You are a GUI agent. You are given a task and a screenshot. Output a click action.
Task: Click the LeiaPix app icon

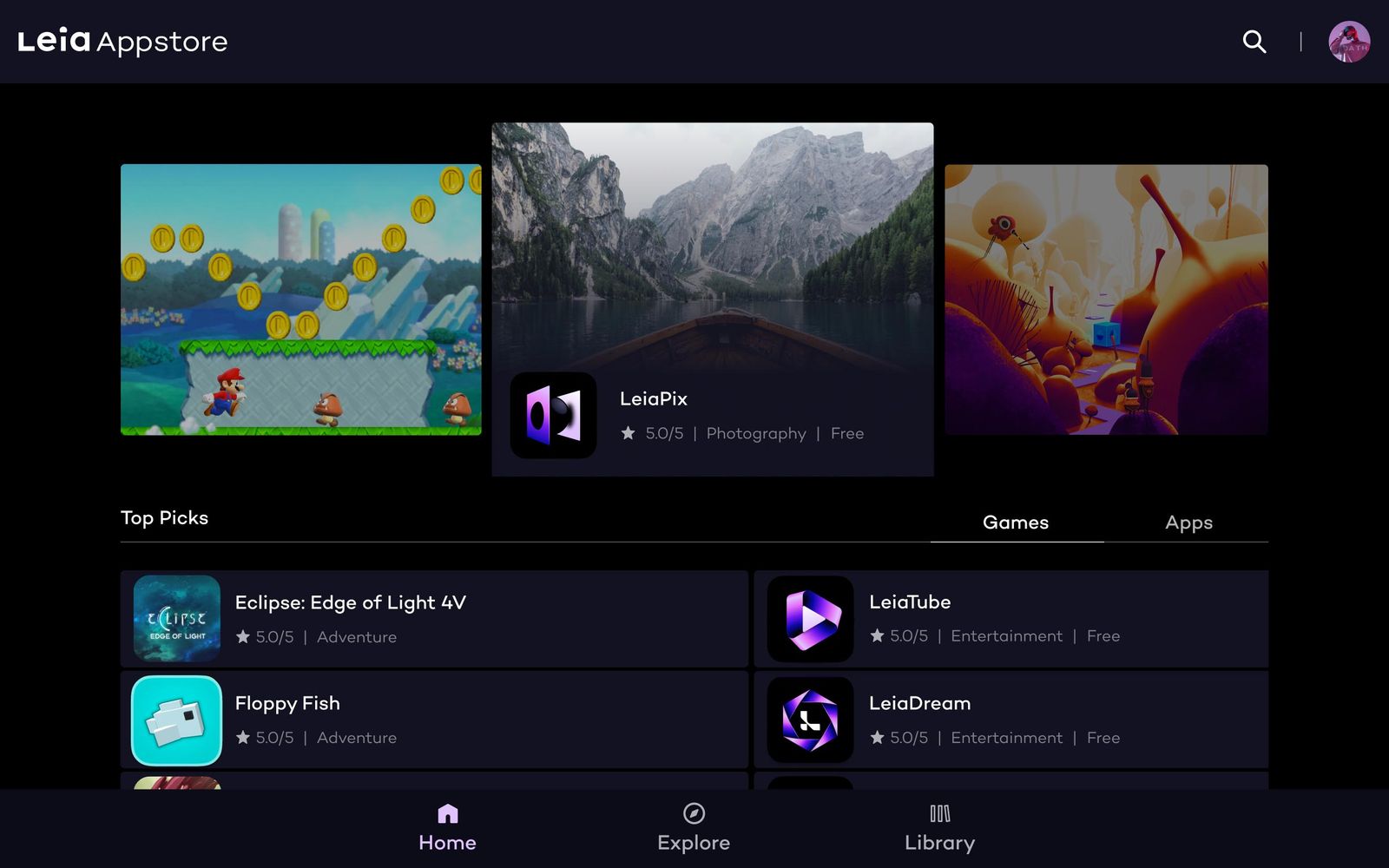pos(553,416)
